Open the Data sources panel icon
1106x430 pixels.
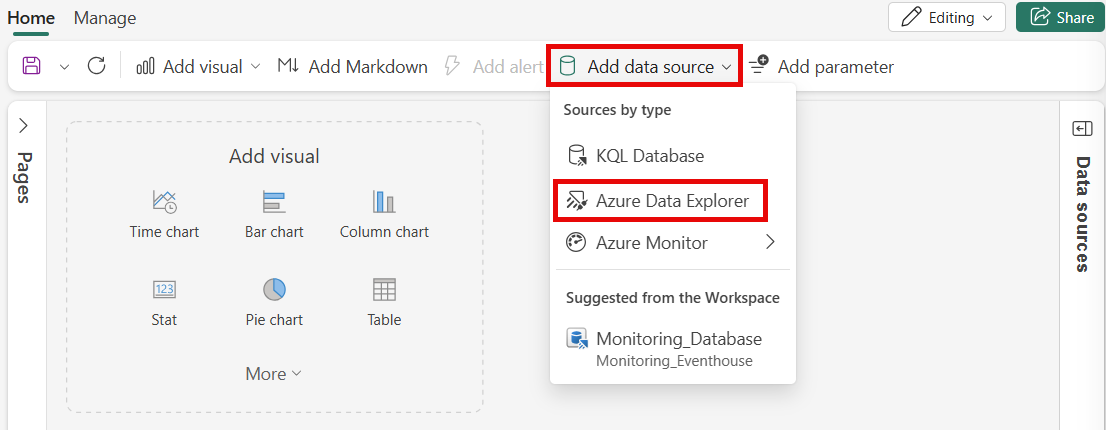pyautogui.click(x=1082, y=128)
